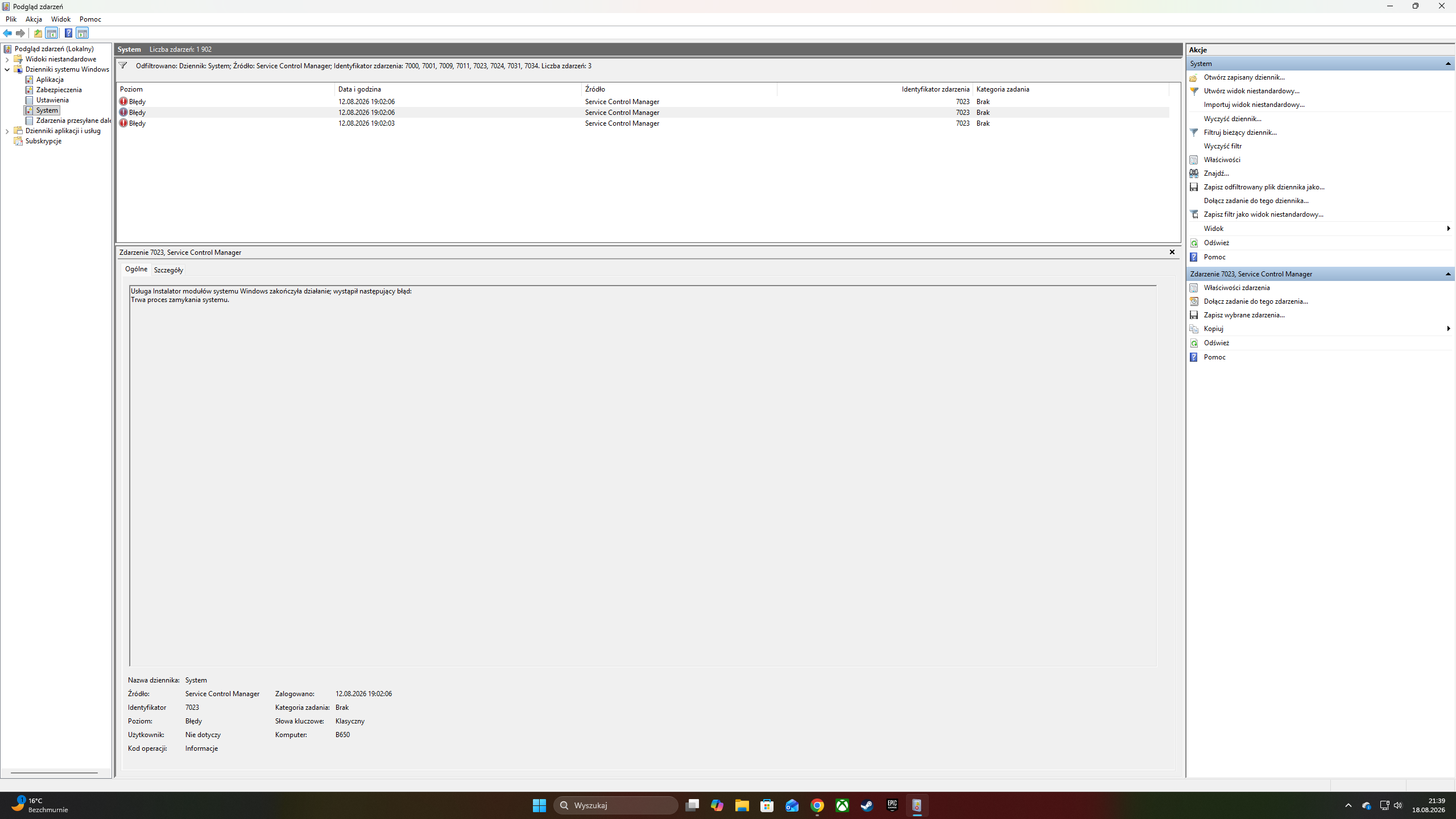
Task: Open Steam from the taskbar
Action: [x=867, y=805]
